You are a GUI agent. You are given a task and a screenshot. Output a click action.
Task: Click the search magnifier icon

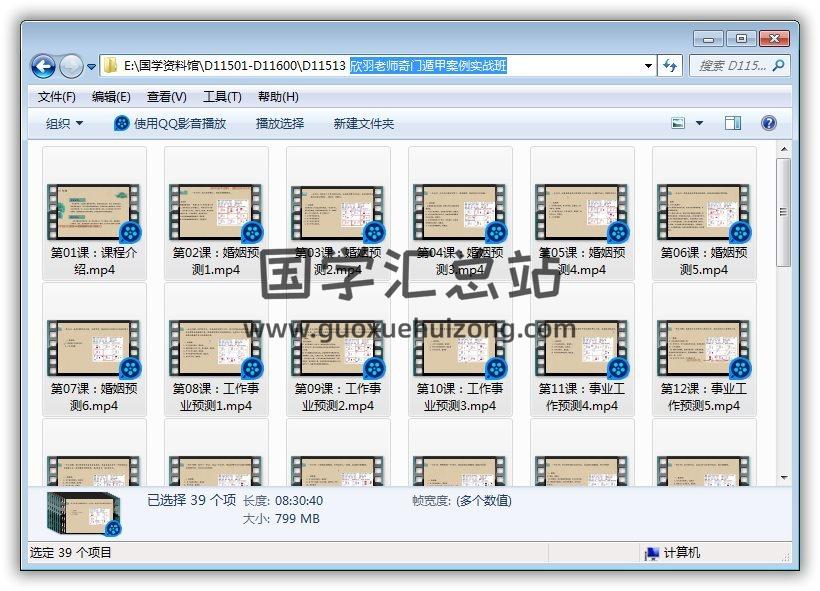coord(778,66)
